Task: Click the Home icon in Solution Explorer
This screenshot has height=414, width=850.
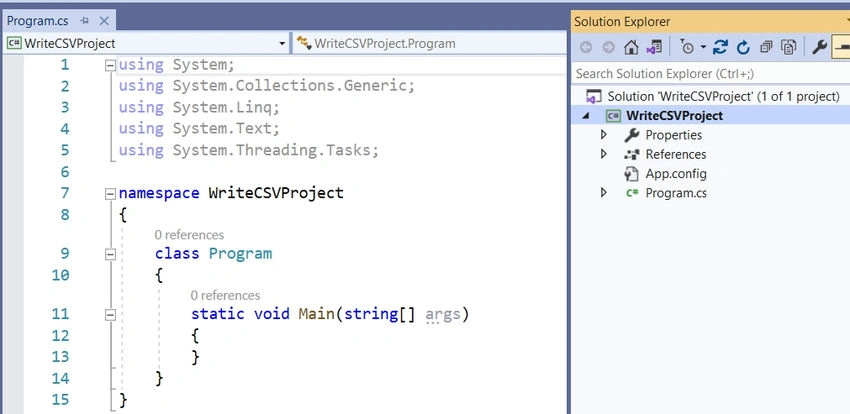Action: (x=631, y=47)
